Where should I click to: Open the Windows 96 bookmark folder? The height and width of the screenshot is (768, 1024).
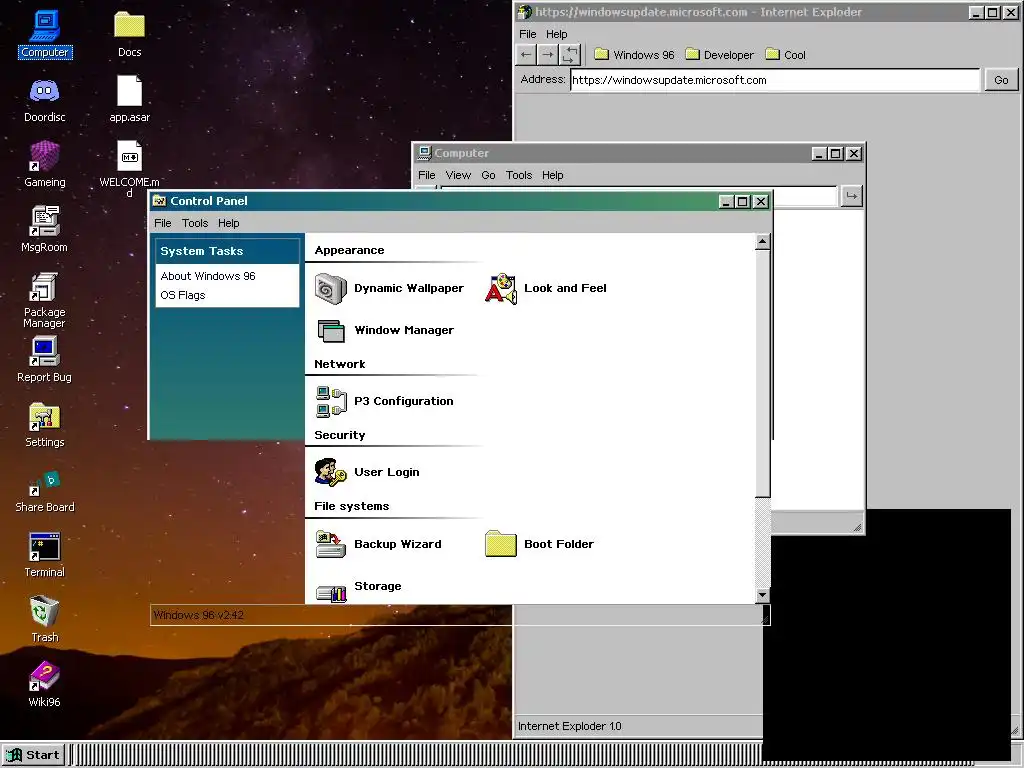(x=634, y=55)
